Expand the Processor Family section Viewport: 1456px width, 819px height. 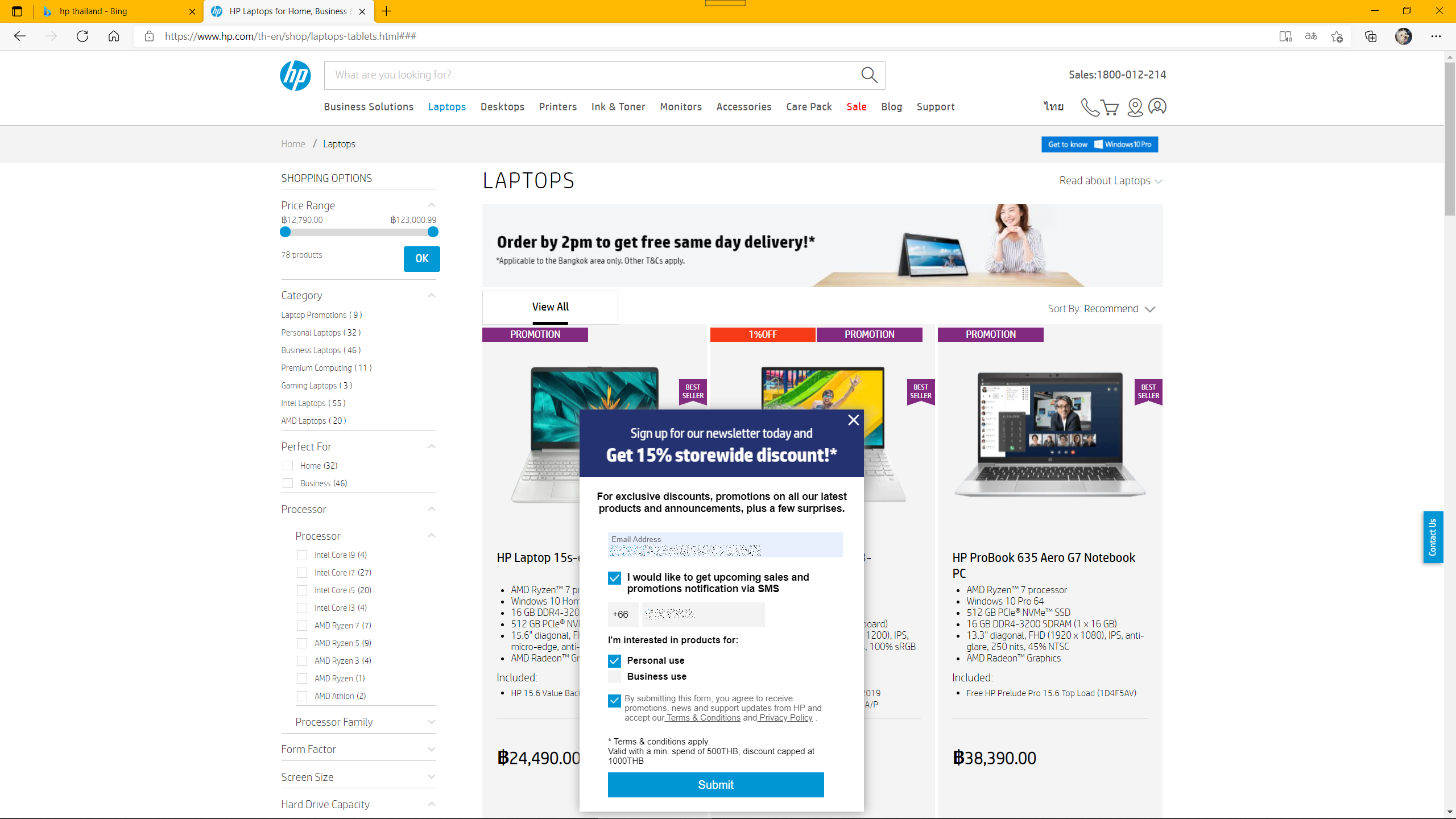pyautogui.click(x=432, y=722)
